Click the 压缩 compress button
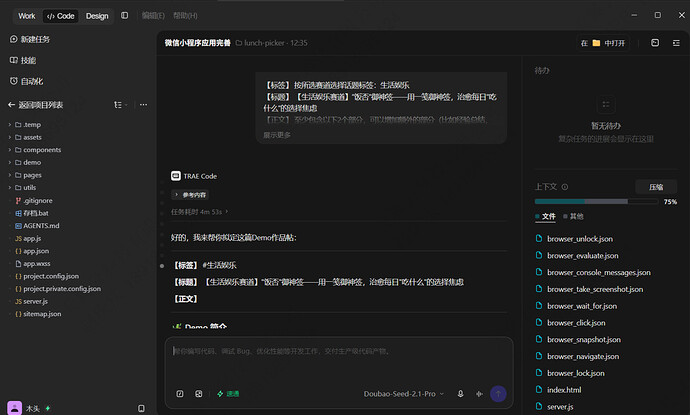The image size is (690, 415). [656, 187]
